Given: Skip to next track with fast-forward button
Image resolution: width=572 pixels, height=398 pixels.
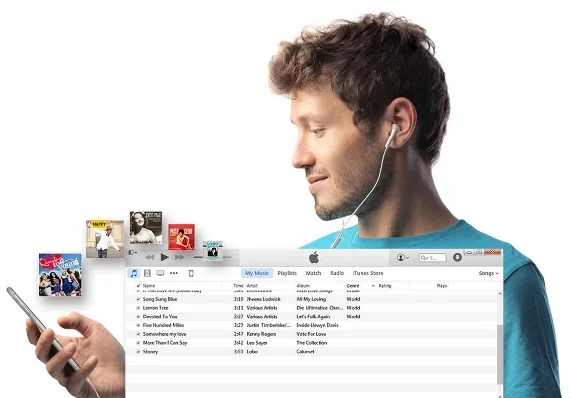Looking at the screenshot, I should click(x=179, y=257).
